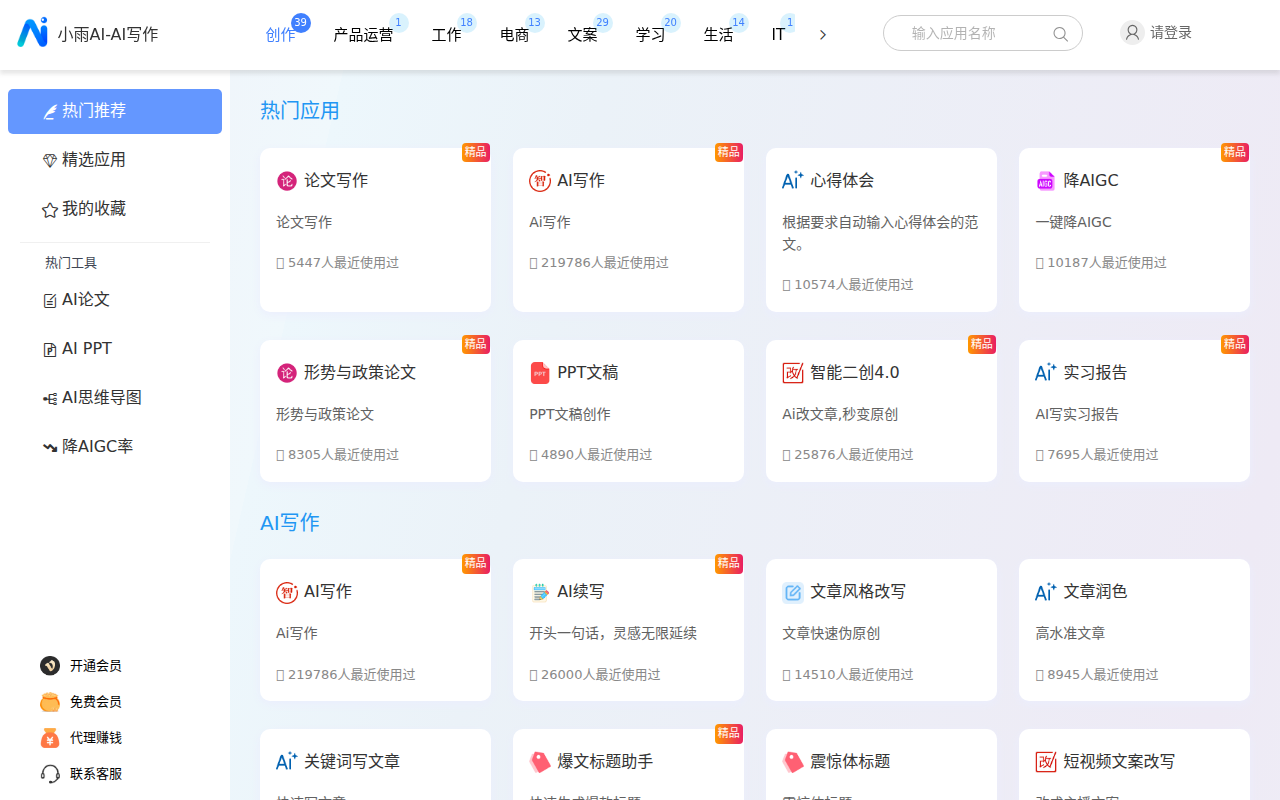Click the 心得体会 Ai icon
This screenshot has height=800, width=1280.
[793, 181]
